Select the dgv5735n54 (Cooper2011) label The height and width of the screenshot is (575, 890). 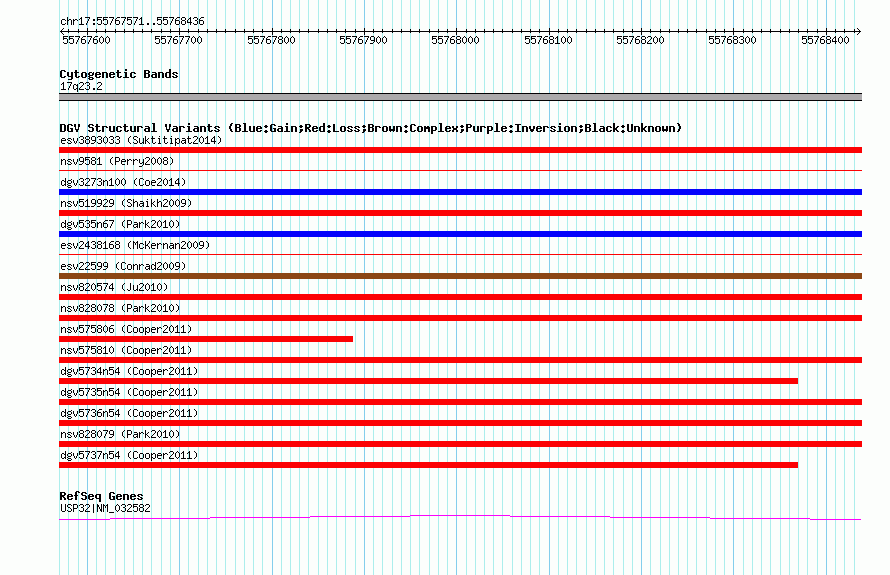(129, 392)
